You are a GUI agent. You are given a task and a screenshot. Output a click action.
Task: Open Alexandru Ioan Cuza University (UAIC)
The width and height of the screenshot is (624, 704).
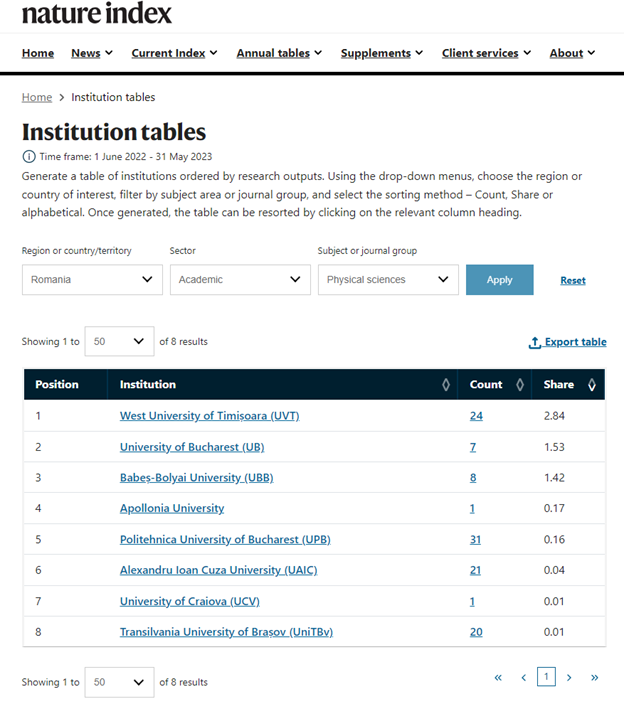(x=219, y=570)
